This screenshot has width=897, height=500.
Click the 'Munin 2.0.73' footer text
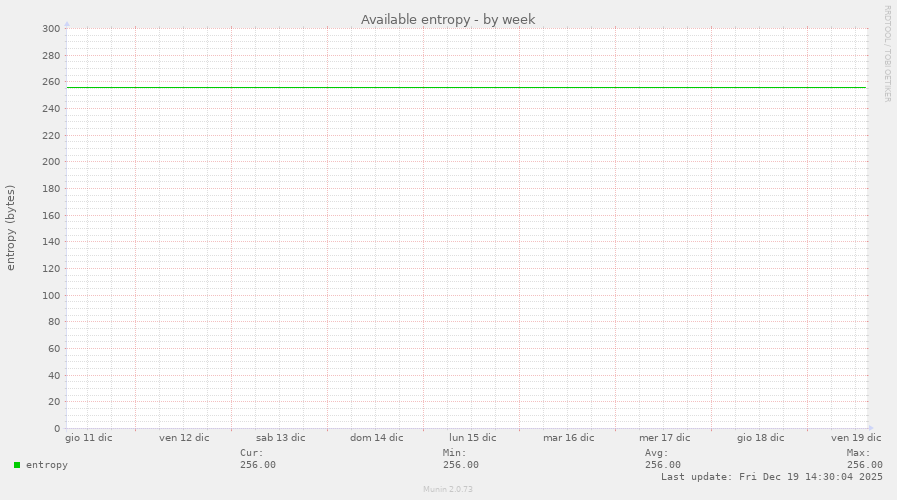tap(448, 489)
